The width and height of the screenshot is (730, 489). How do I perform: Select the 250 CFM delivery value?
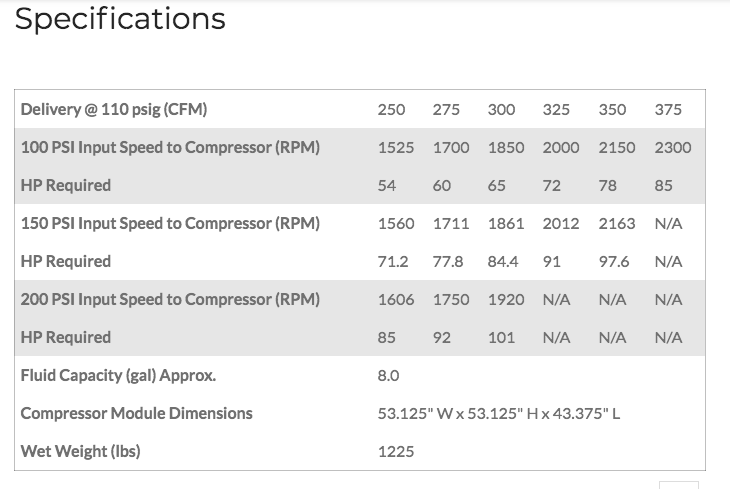coord(391,110)
